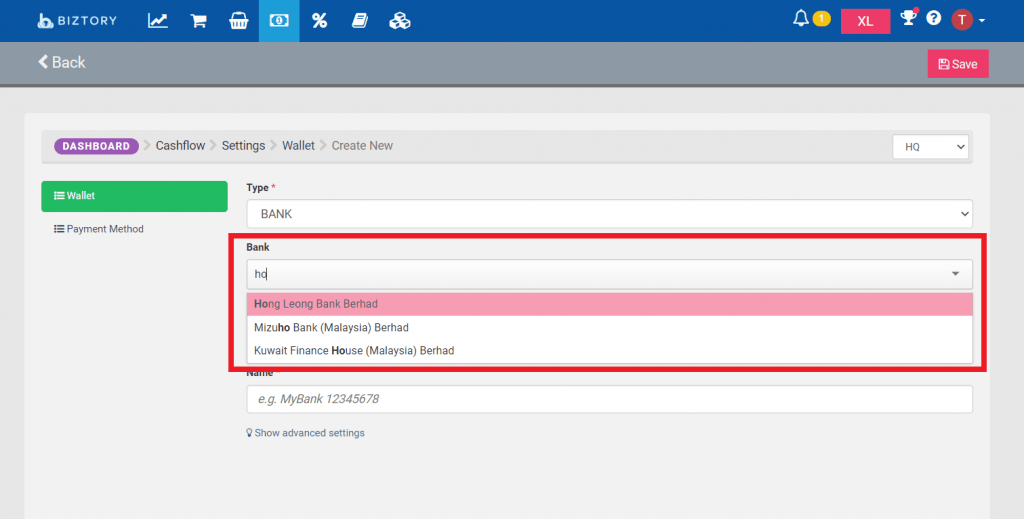The height and width of the screenshot is (519, 1024).
Task: Select the Wallet sidebar tab
Action: click(x=135, y=196)
